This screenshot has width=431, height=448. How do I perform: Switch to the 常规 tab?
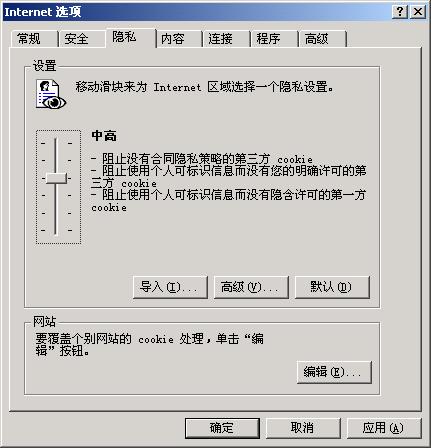tap(34, 39)
